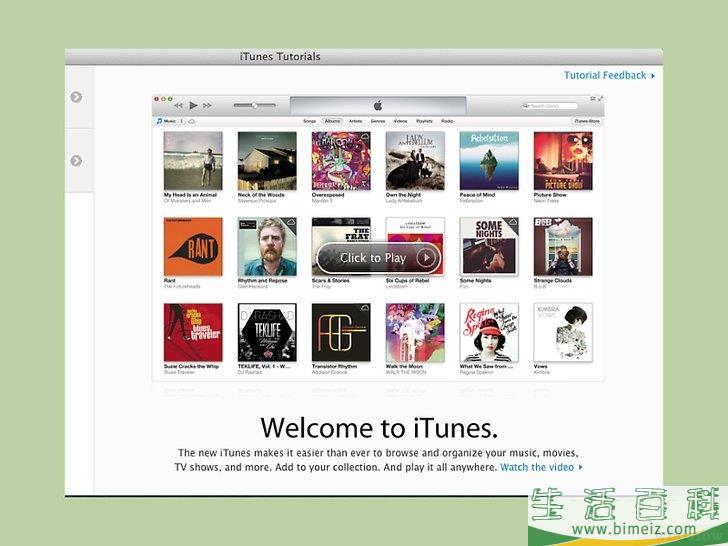The image size is (728, 546).
Task: Open the Watch the video link
Action: click(541, 467)
